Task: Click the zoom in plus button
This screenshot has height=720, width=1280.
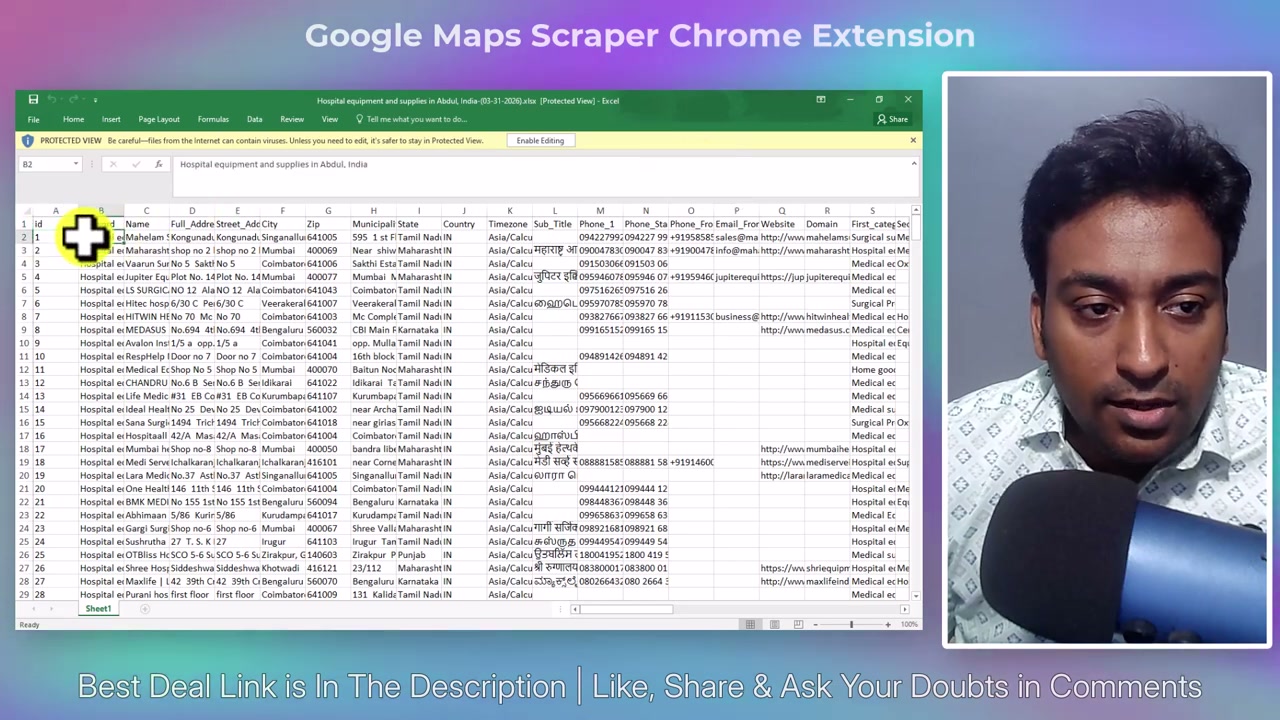Action: [x=887, y=625]
